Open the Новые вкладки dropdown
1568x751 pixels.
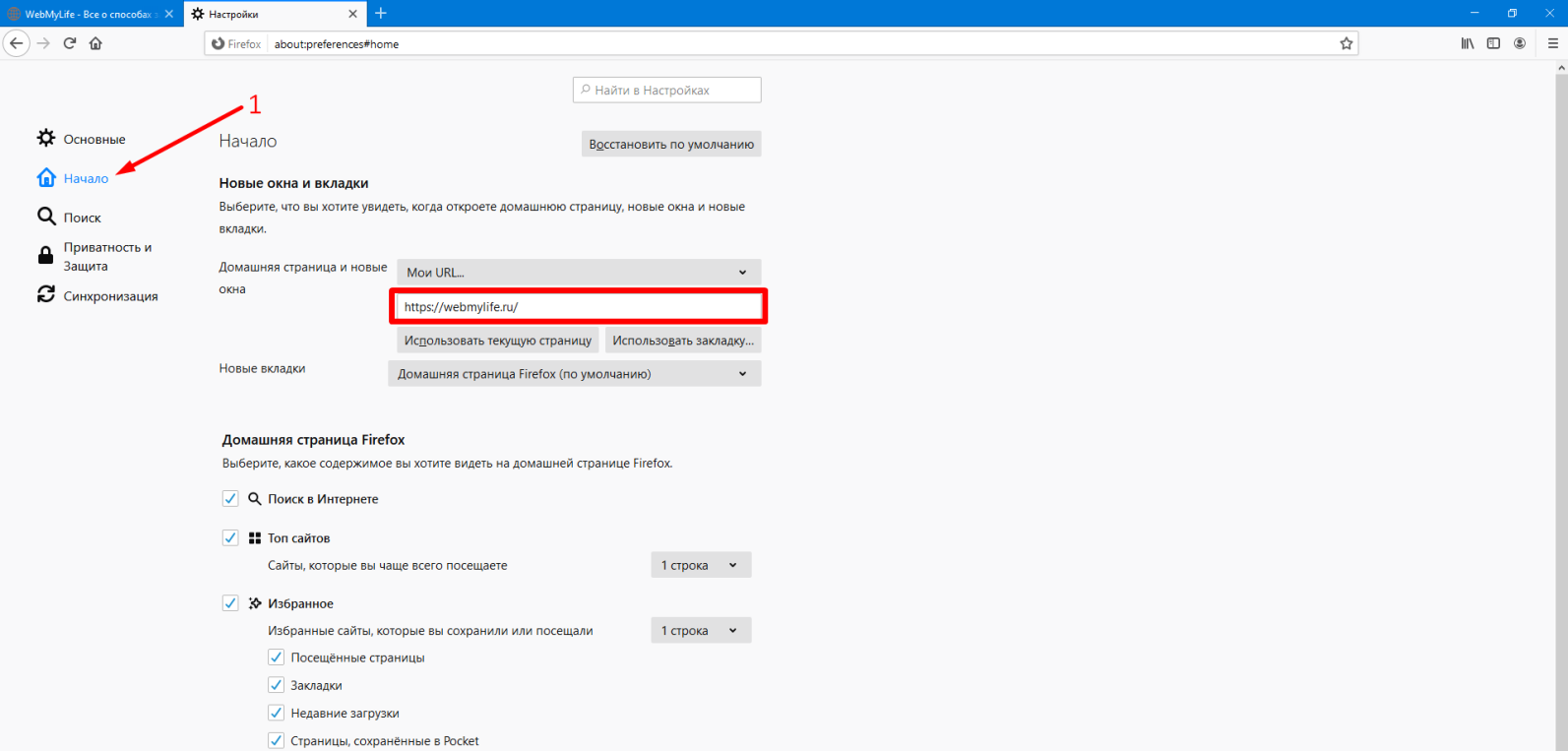point(575,374)
